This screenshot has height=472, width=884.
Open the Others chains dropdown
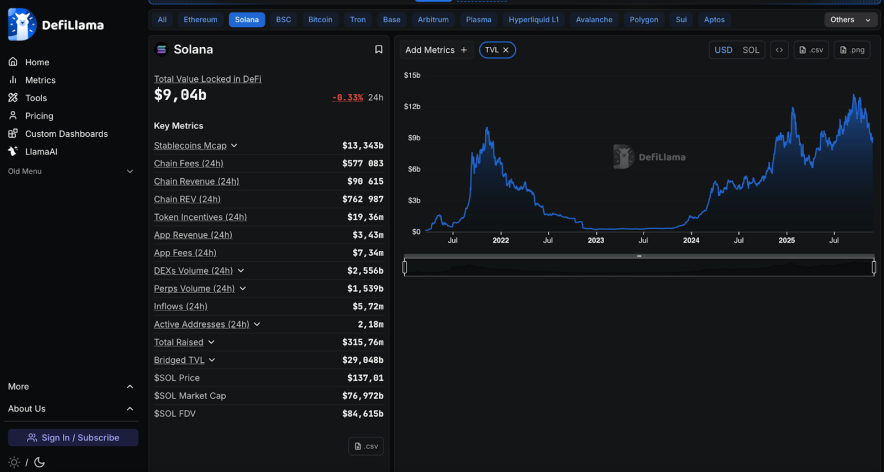pyautogui.click(x=850, y=19)
